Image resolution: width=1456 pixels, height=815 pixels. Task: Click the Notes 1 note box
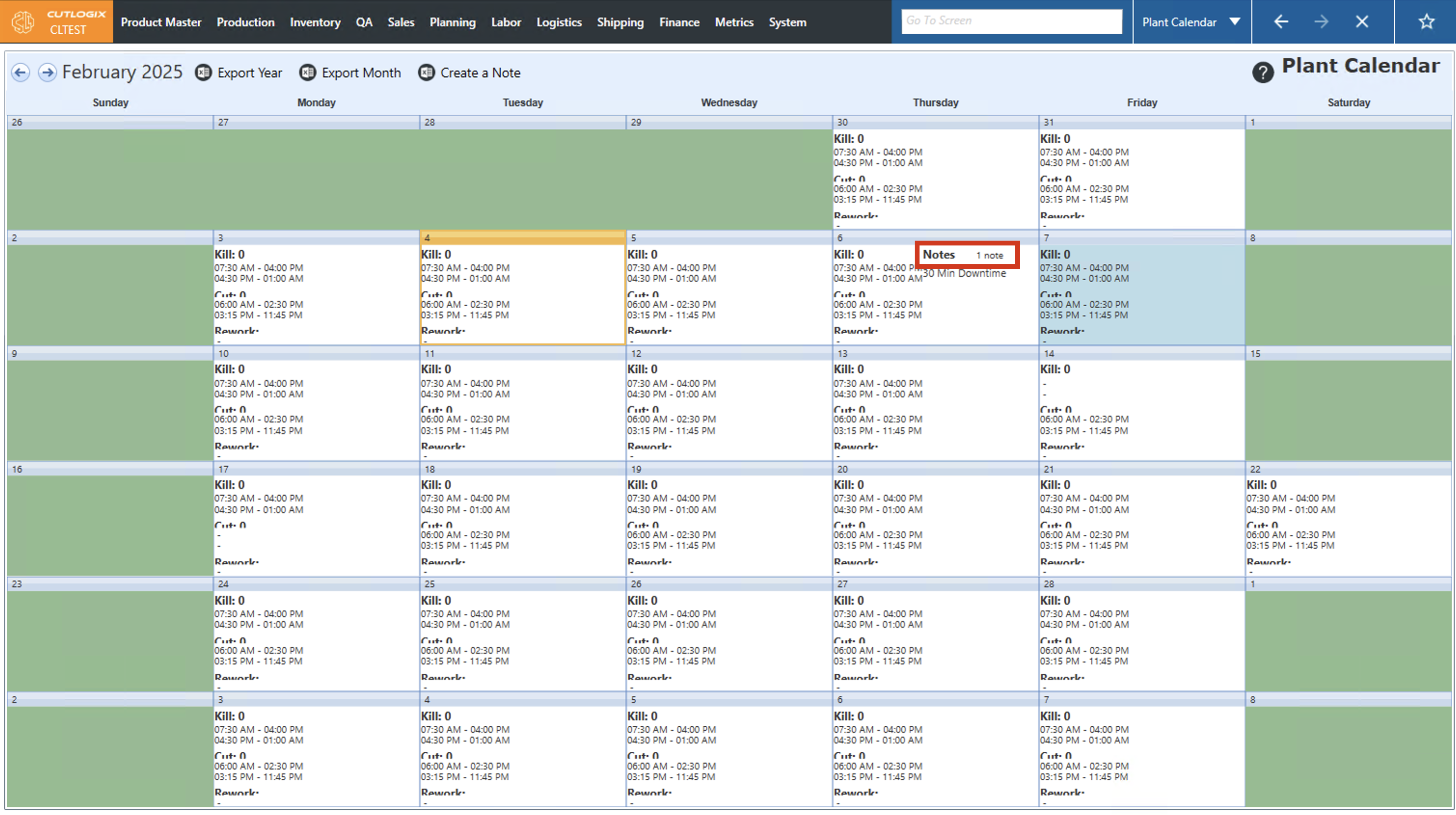(966, 255)
